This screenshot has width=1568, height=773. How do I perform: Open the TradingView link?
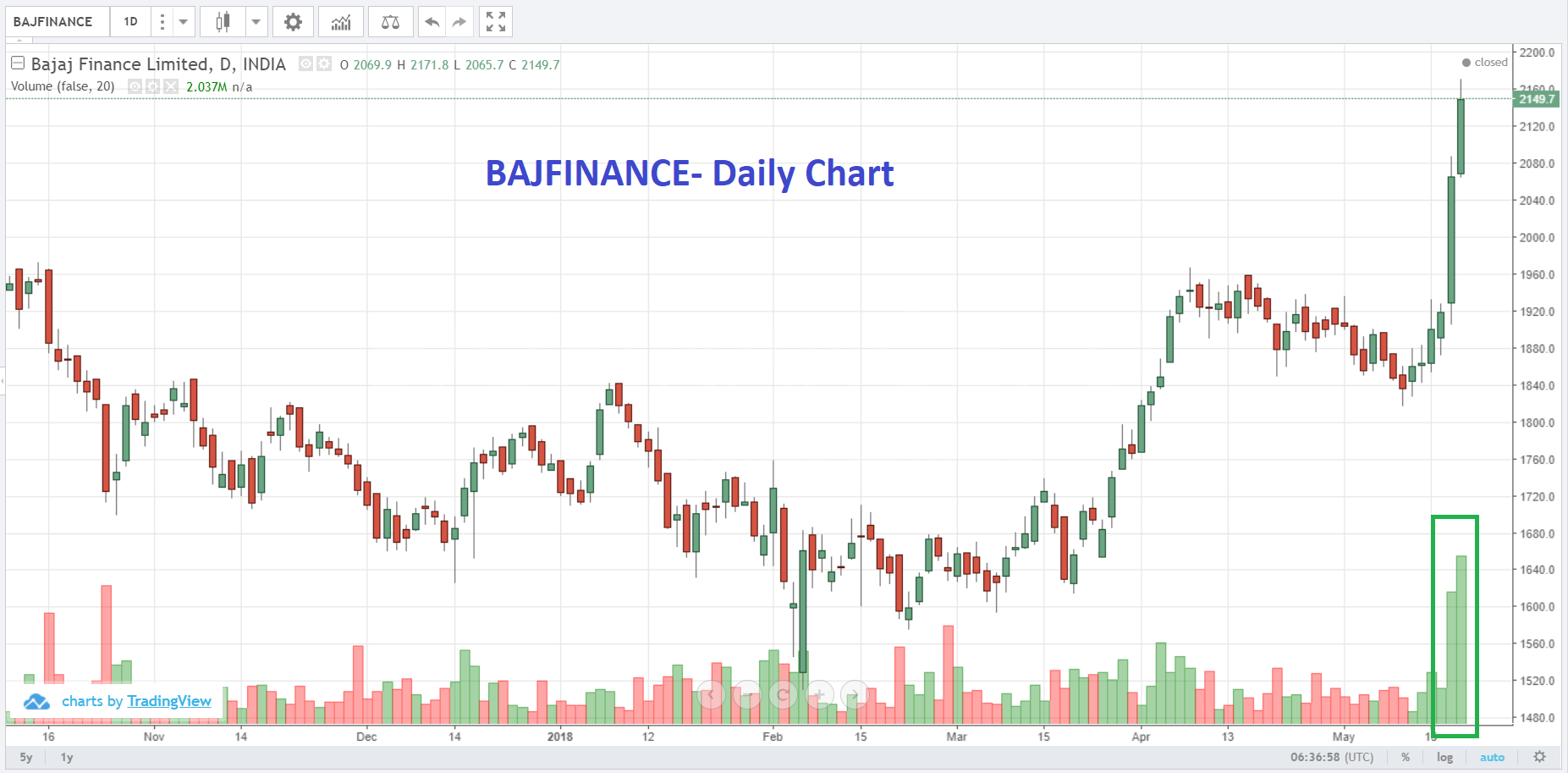click(x=169, y=701)
